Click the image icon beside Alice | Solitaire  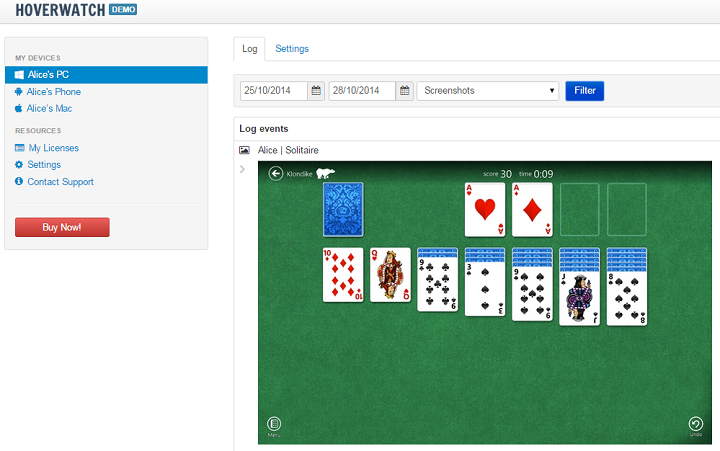(x=244, y=150)
